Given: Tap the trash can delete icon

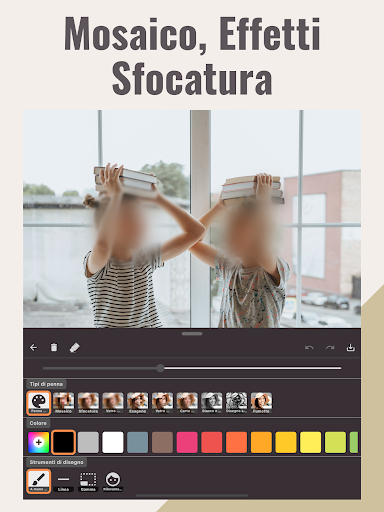Looking at the screenshot, I should tap(54, 347).
